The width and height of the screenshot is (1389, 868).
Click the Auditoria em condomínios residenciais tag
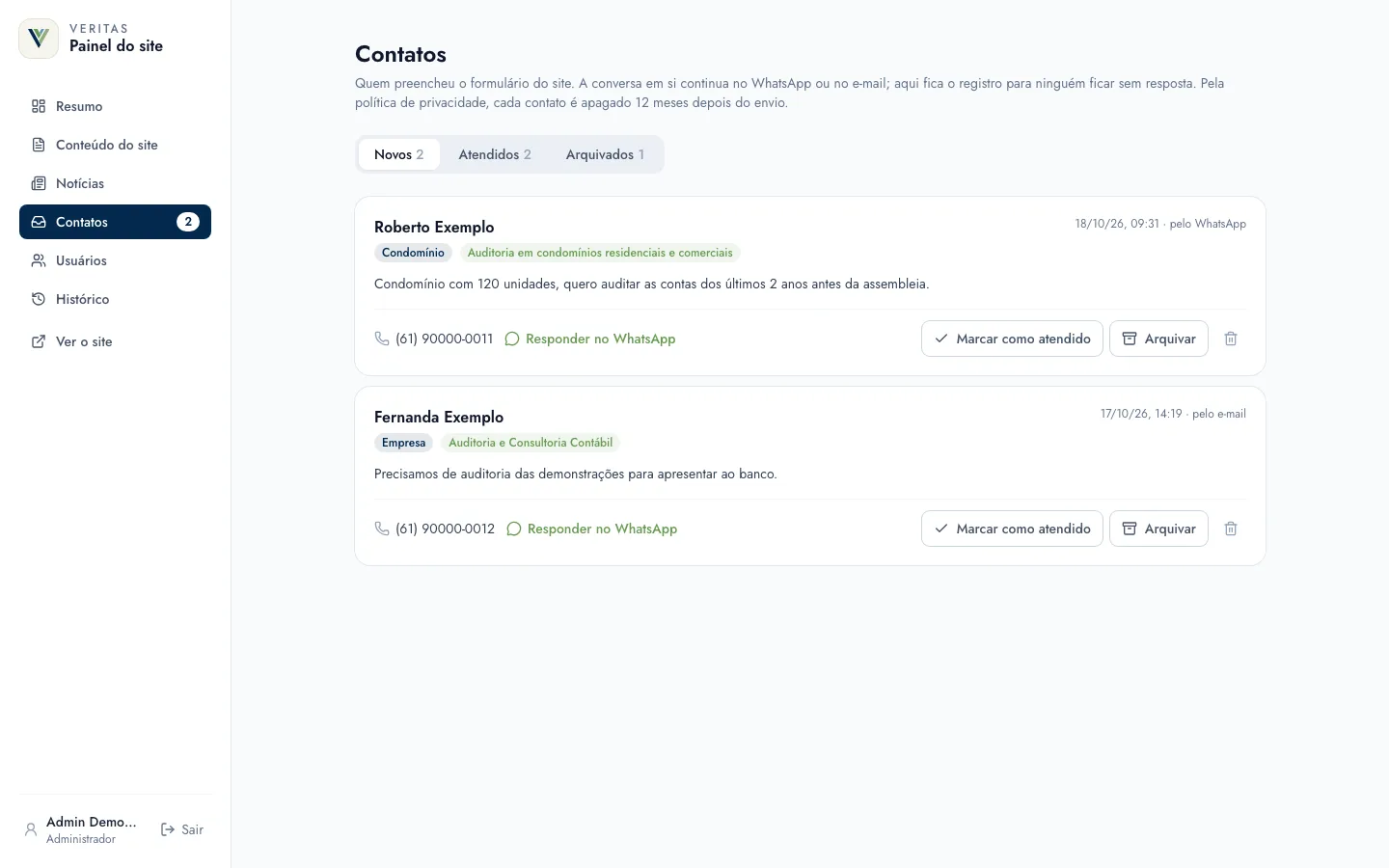(x=600, y=253)
